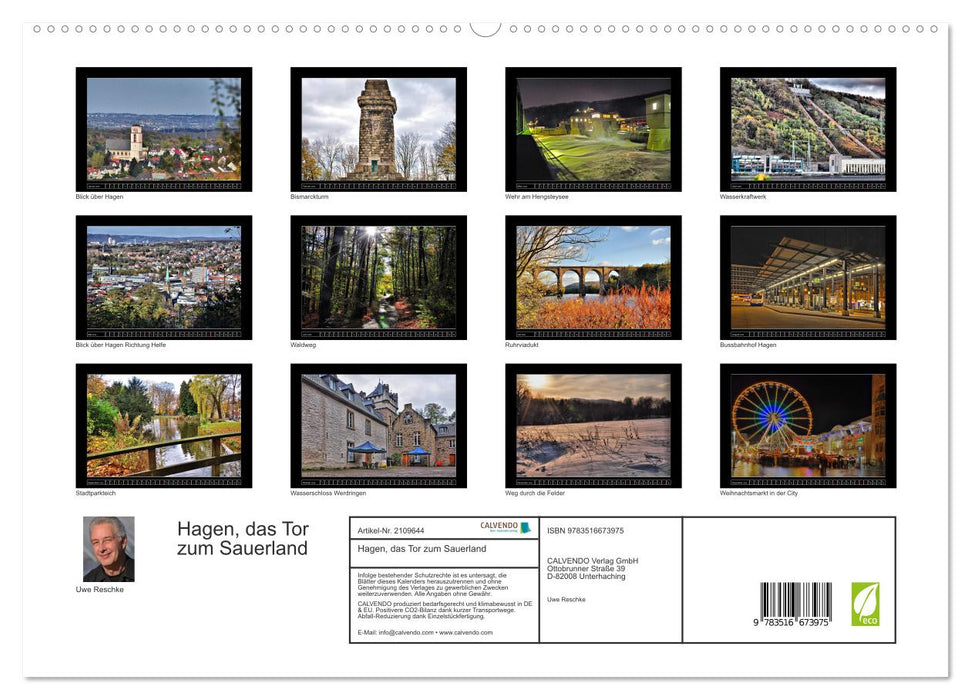
Task: Select the Bismarckturm thumbnail image
Action: [379, 128]
